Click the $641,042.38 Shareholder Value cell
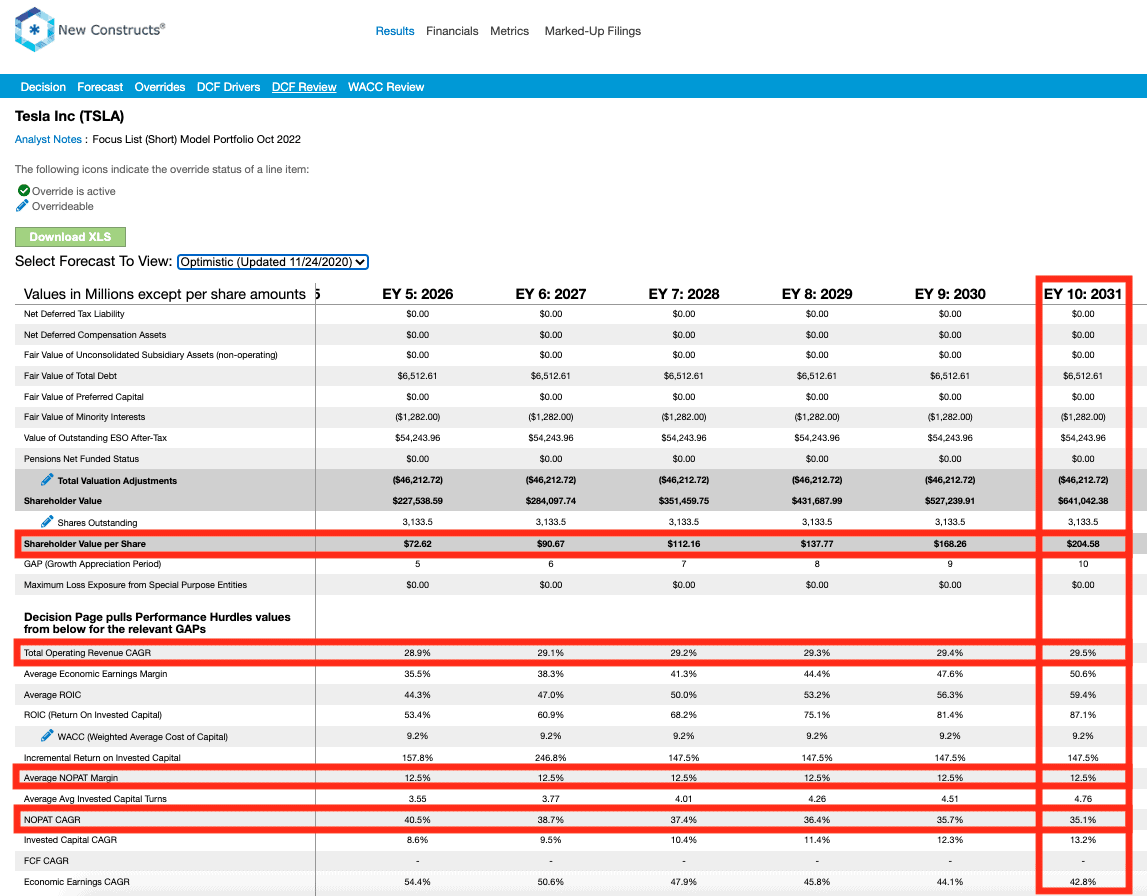This screenshot has width=1147, height=896. point(1083,501)
